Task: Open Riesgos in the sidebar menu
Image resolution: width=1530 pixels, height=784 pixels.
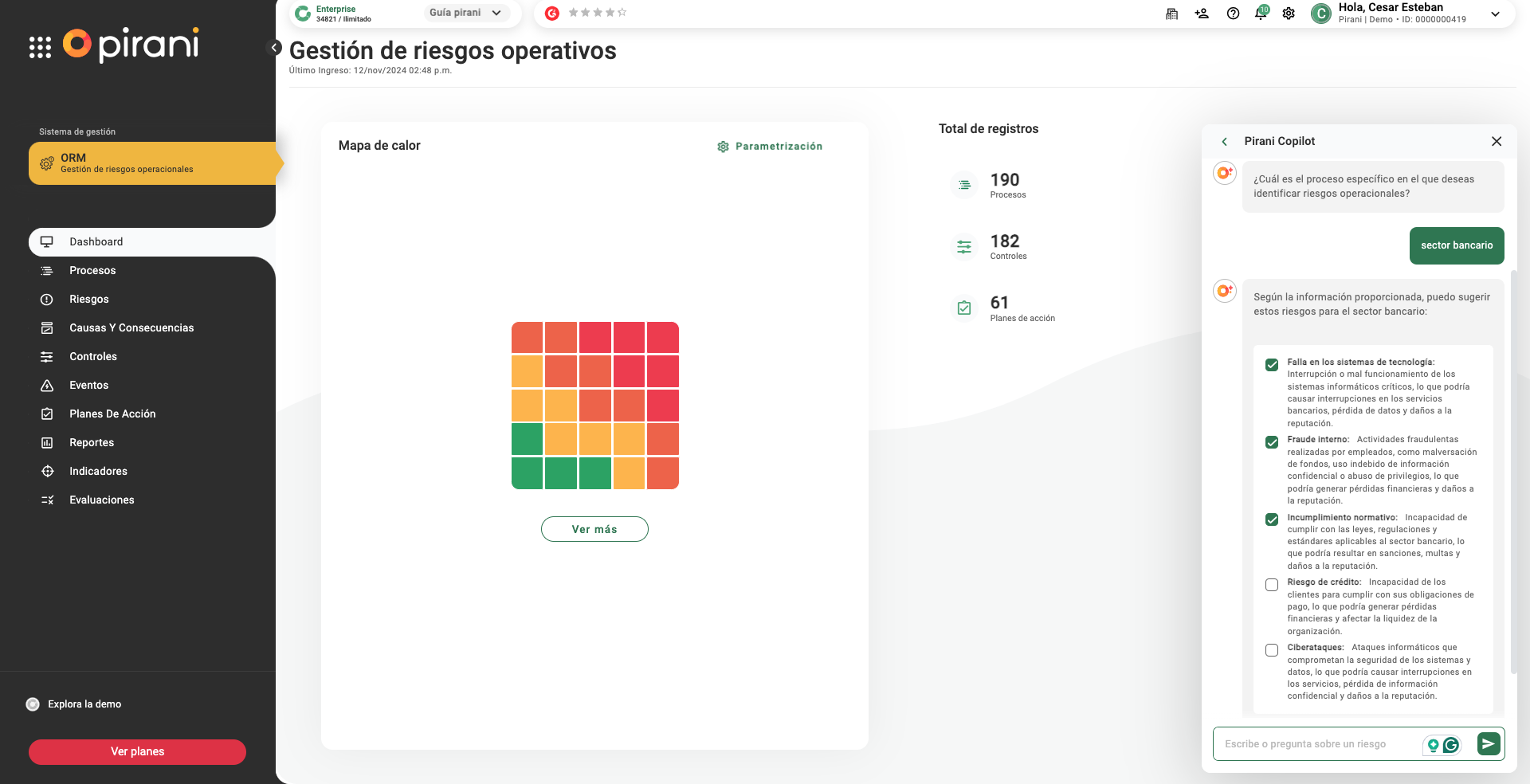Action: tap(88, 300)
